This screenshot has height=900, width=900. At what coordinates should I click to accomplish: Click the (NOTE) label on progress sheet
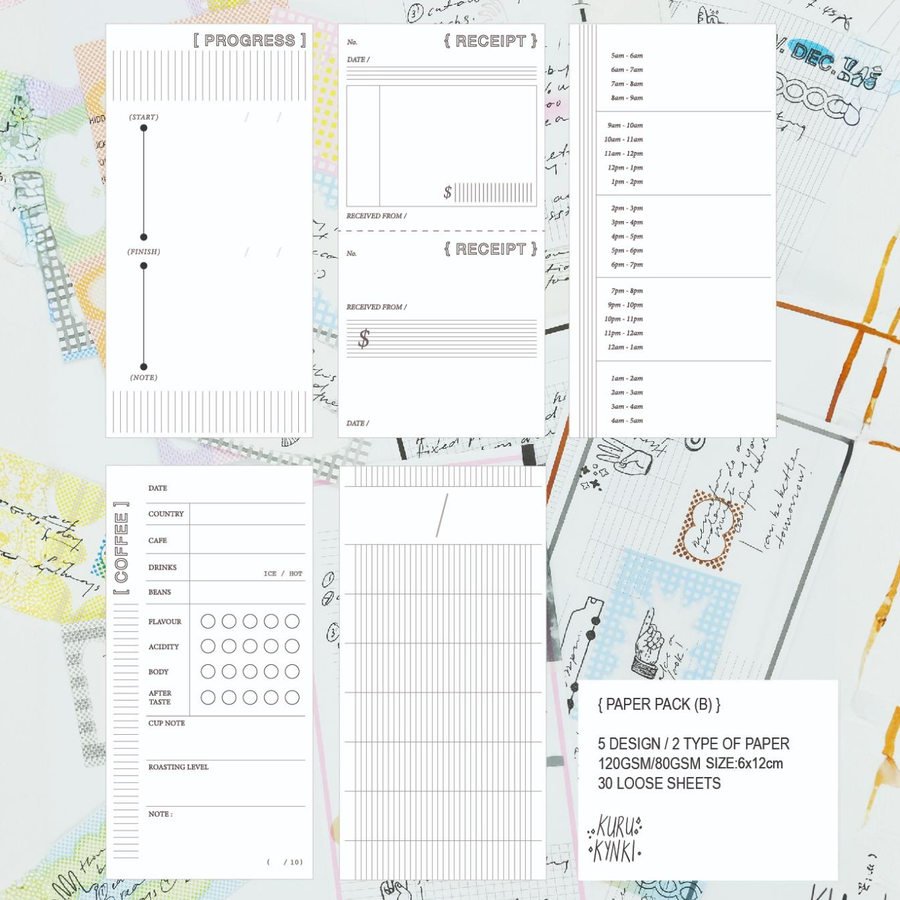(x=143, y=378)
